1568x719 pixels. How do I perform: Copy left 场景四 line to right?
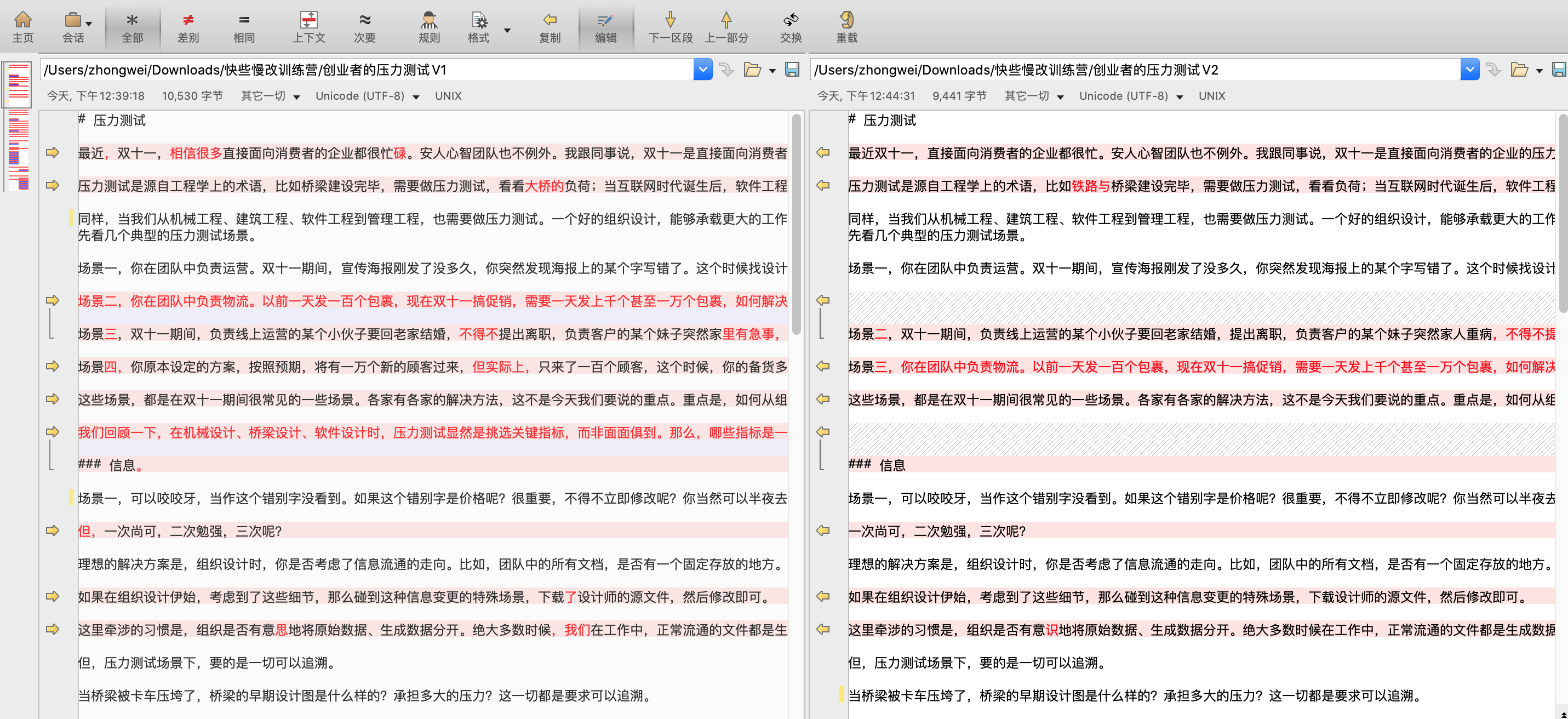53,367
